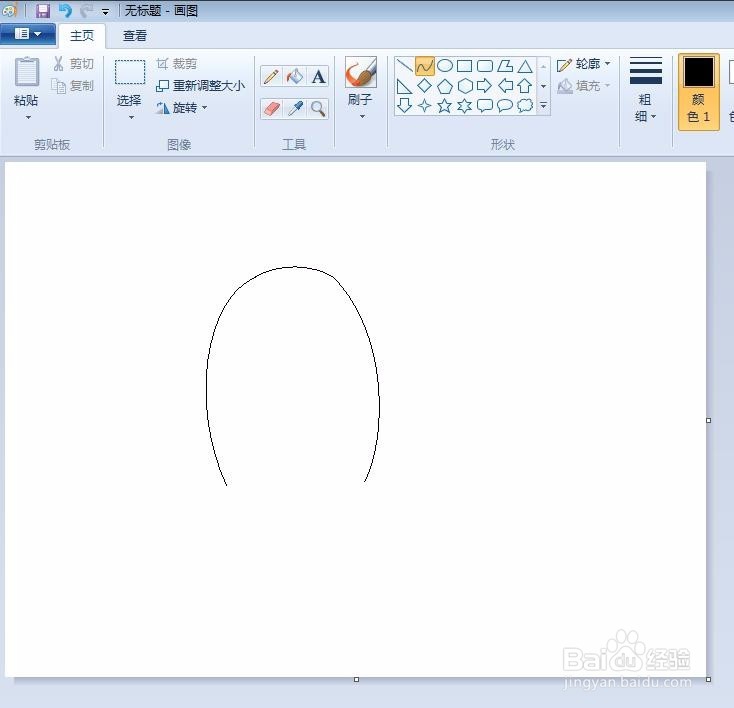Select the Pencil tool
Screen dimensions: 734x708
pyautogui.click(x=272, y=76)
